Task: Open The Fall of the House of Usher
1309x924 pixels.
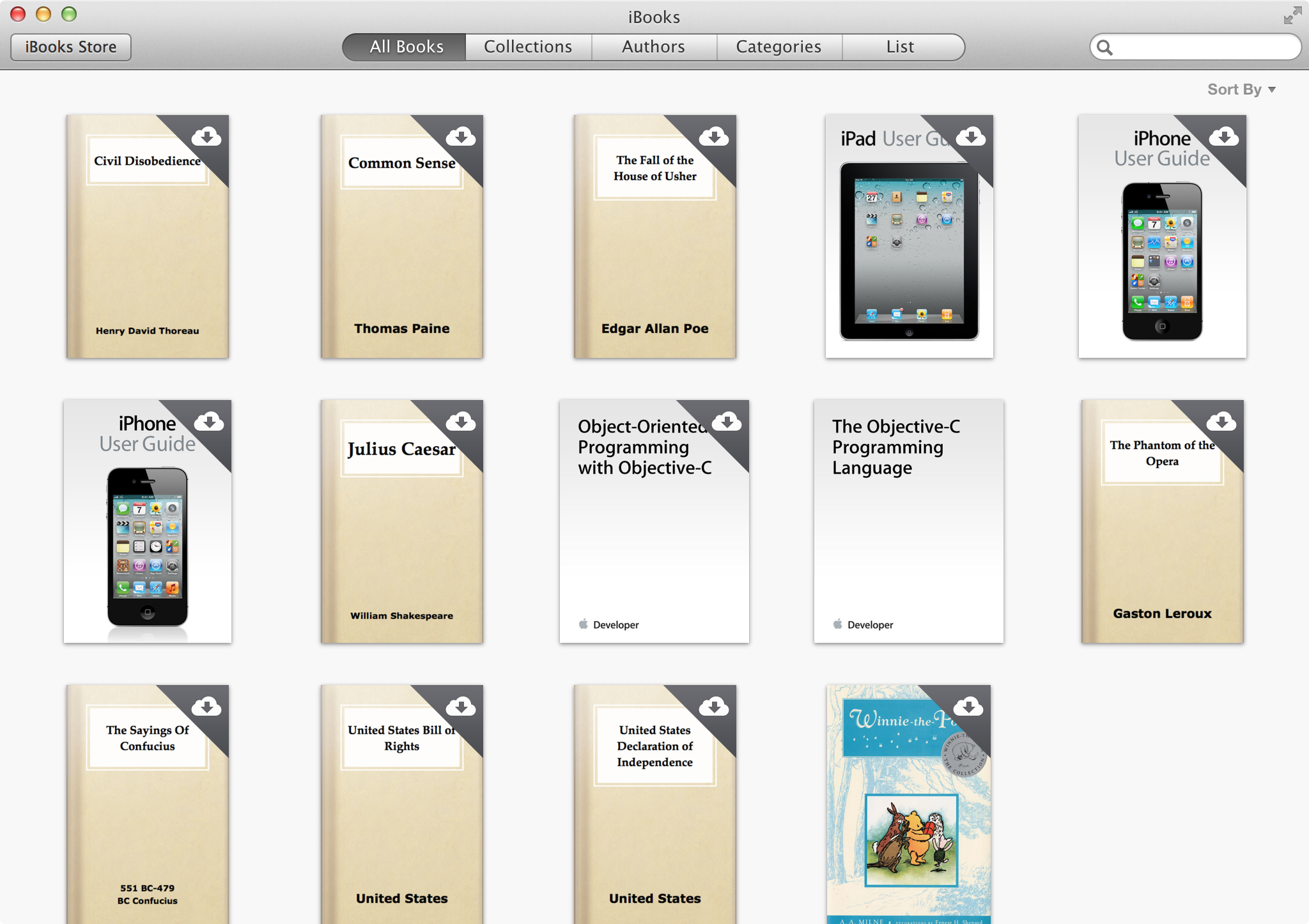Action: [655, 236]
